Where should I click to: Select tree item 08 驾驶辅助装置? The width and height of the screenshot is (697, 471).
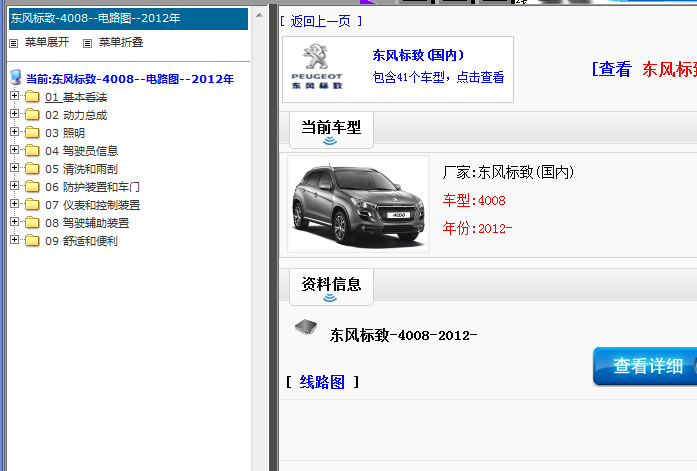(x=87, y=223)
